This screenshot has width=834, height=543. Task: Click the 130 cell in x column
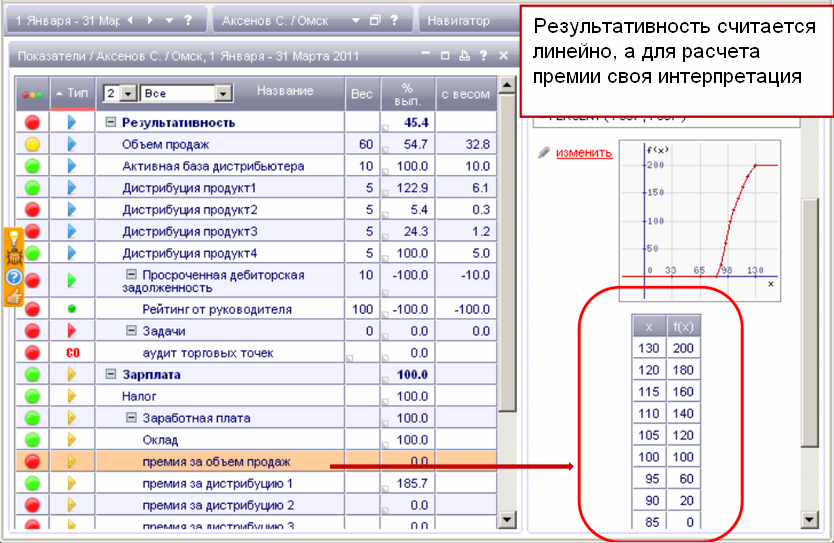point(649,348)
